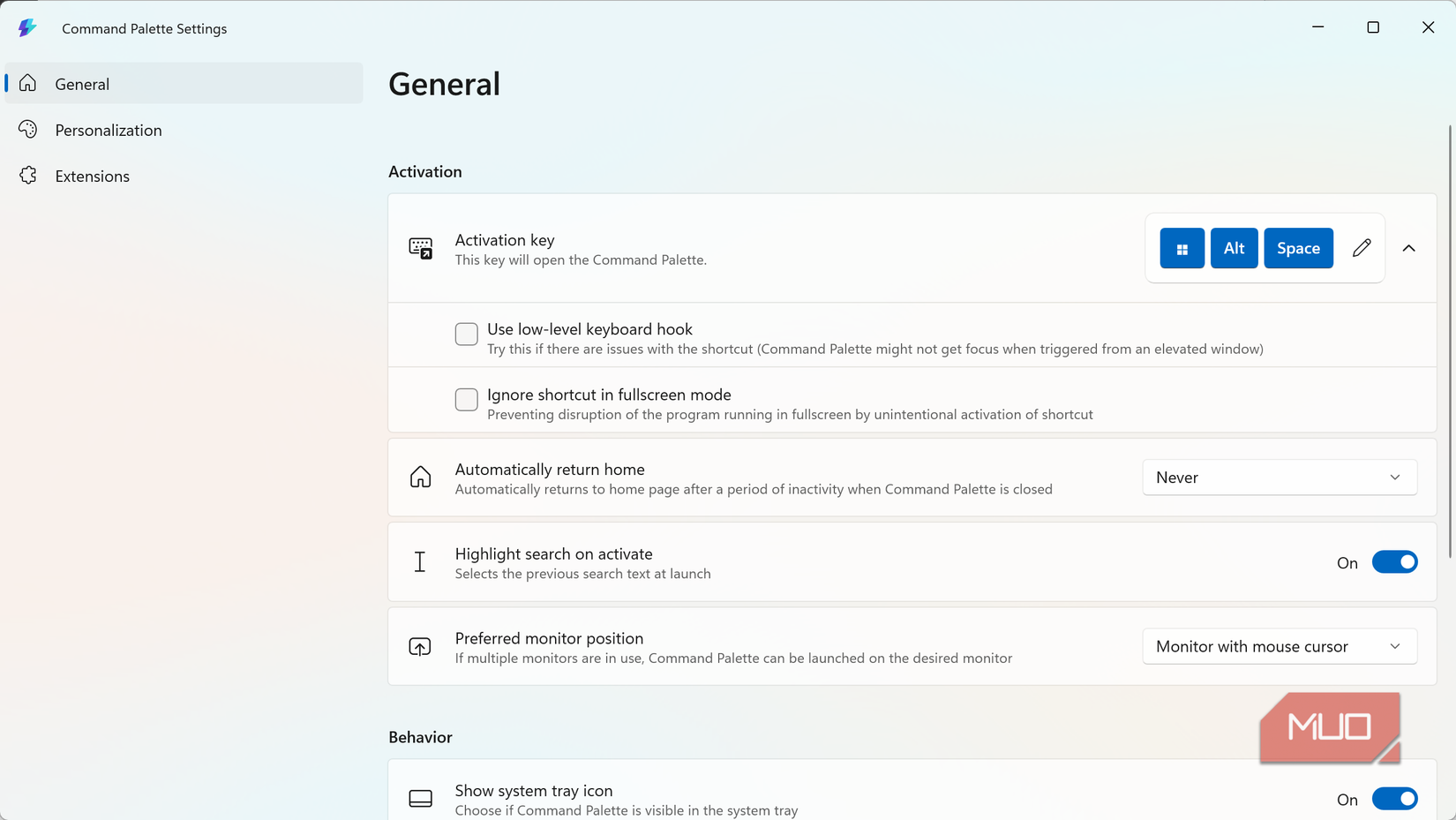Click the Command Palette lightning icon
Screen dimensions: 1456x820
click(x=27, y=27)
